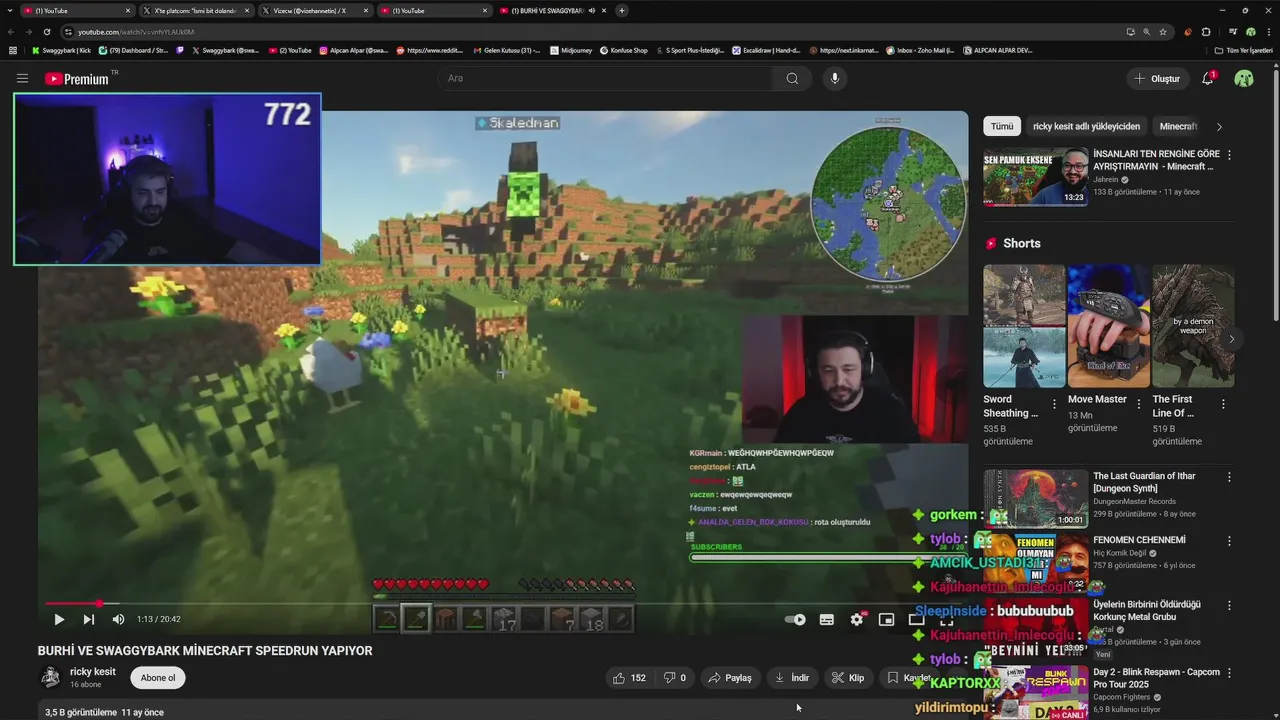
Task: Start voice search with microphone icon
Action: (834, 78)
